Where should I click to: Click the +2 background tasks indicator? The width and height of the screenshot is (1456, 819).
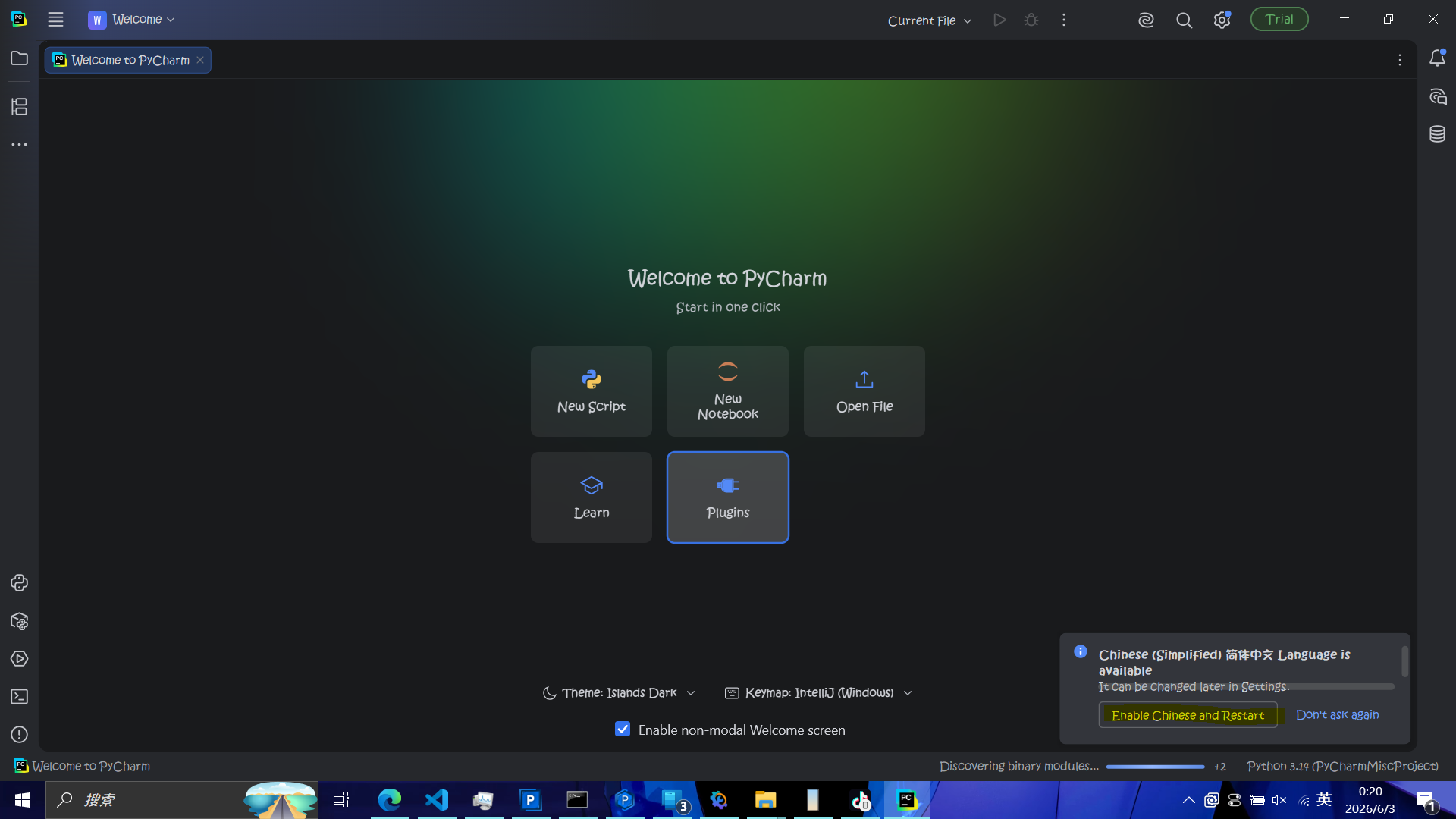1220,767
